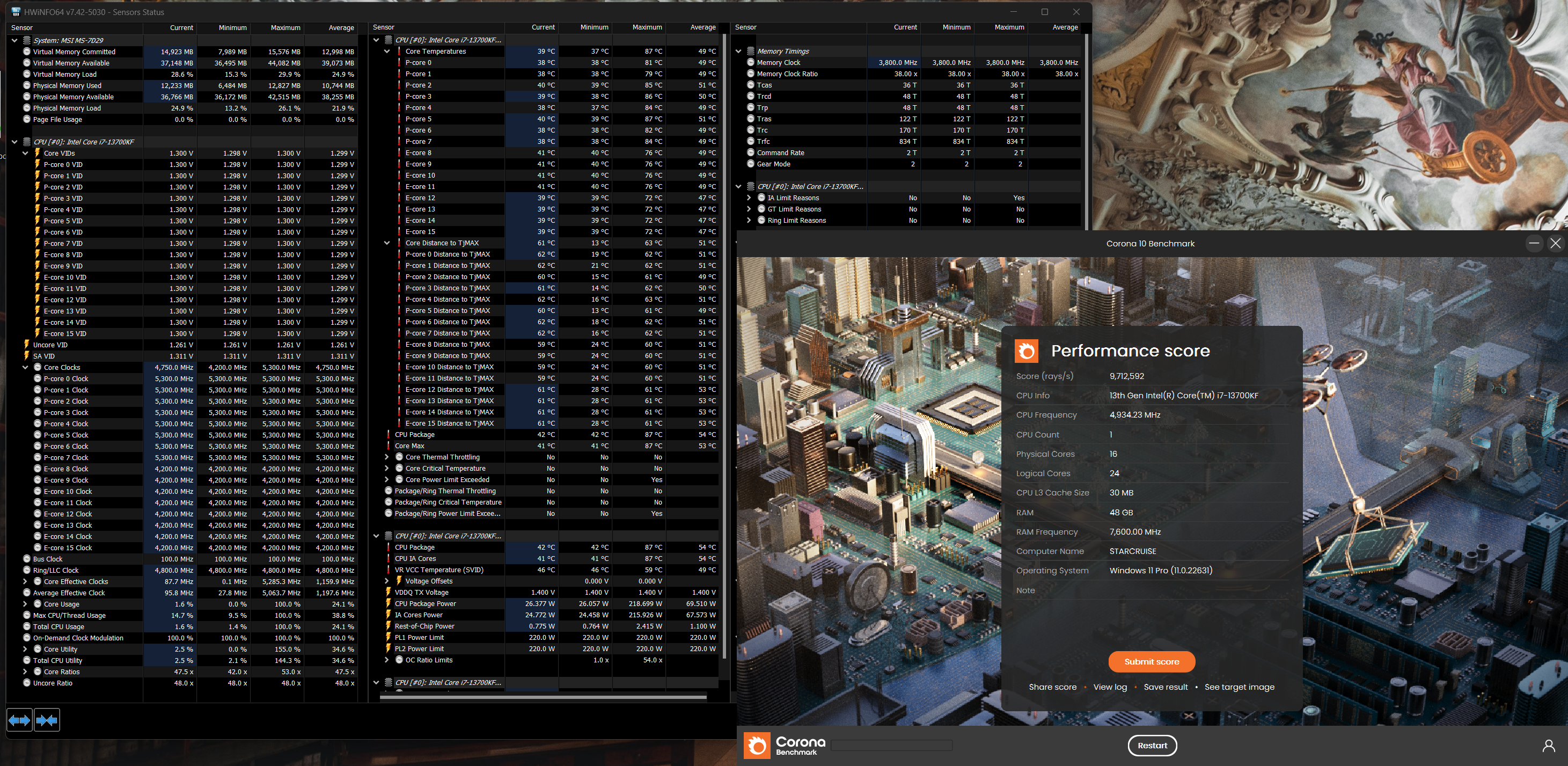The image size is (1568, 766).
Task: Click the Gear Mode sensor icon
Action: click(x=751, y=164)
